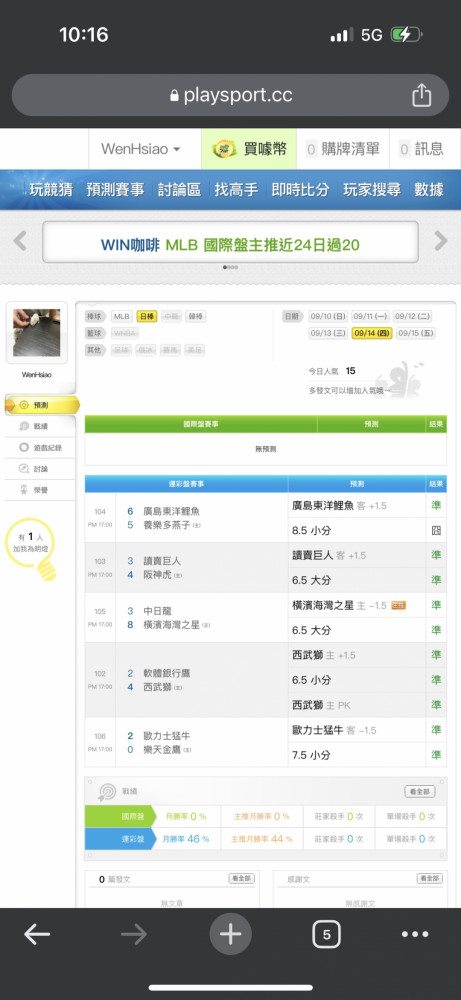461x1000 pixels.
Task: Tap 看全部 beside 0 篇發文
Action: pyautogui.click(x=242, y=879)
